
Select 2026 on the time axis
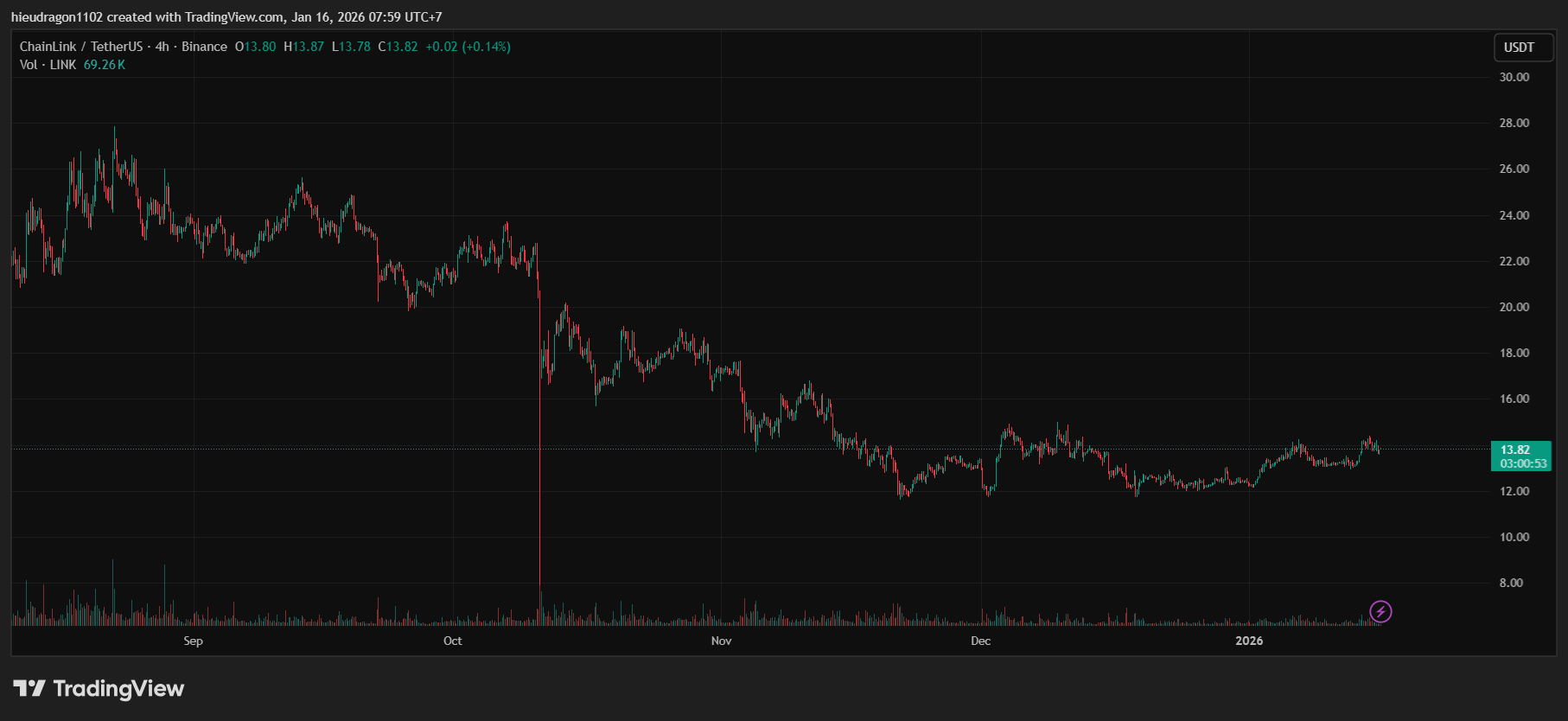[x=1248, y=641]
